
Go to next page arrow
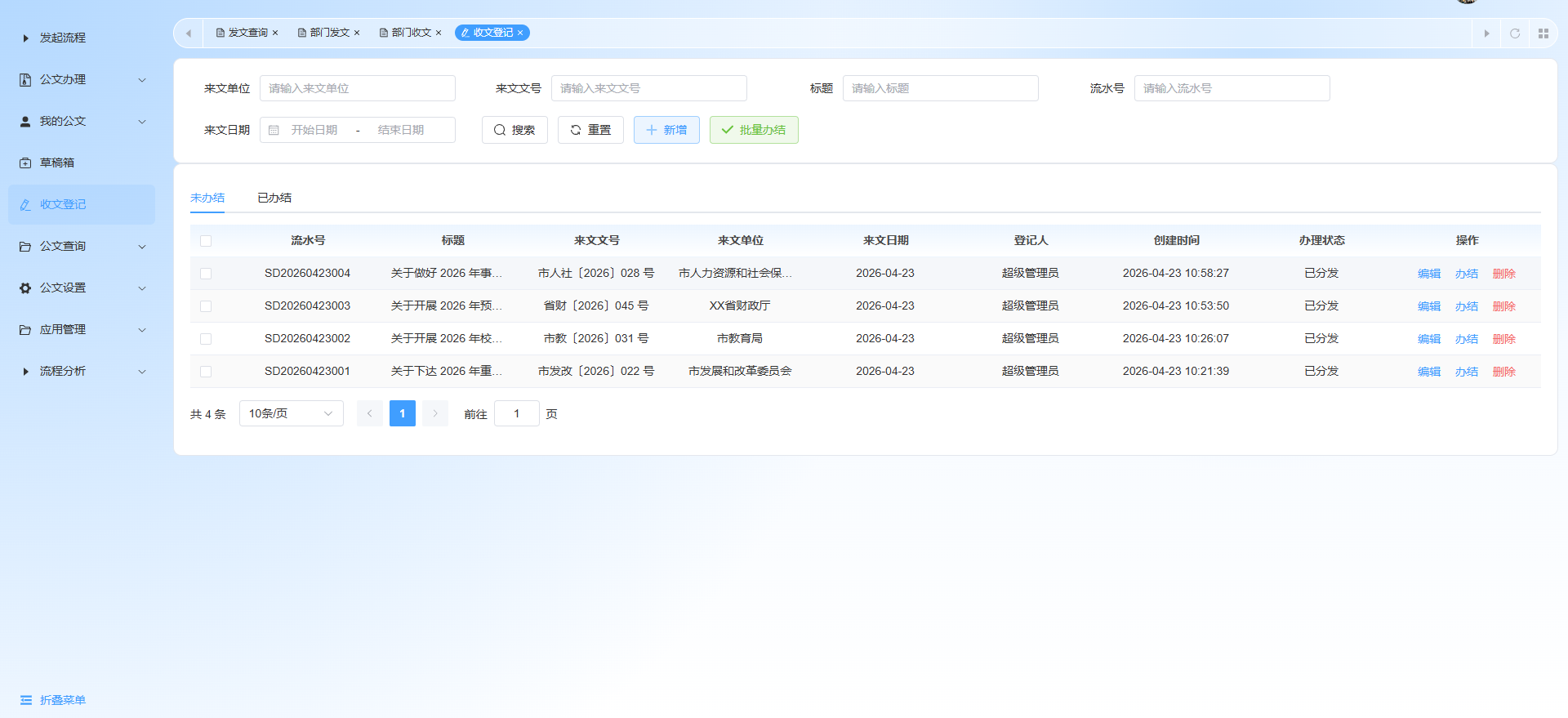435,413
